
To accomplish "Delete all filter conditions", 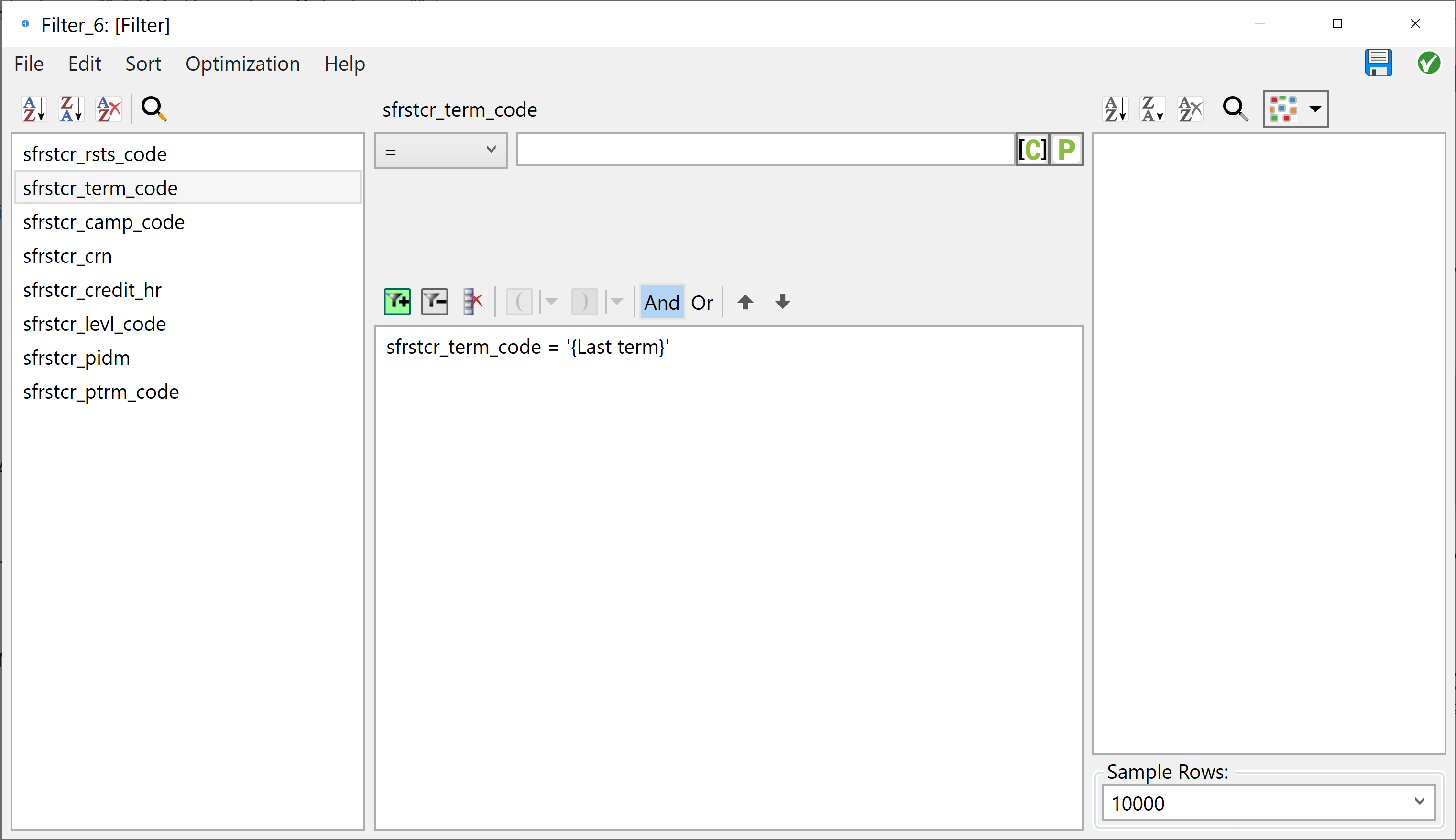I will tap(472, 302).
